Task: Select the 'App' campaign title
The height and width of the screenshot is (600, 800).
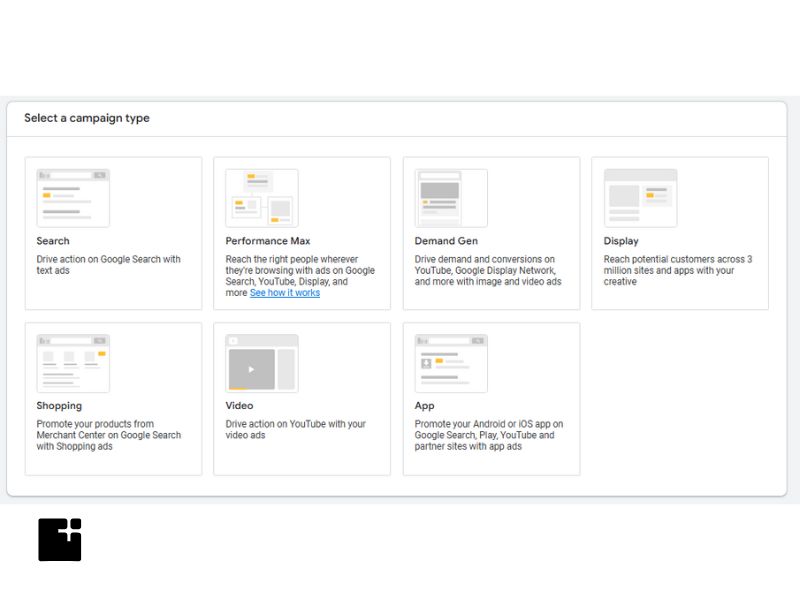Action: click(424, 406)
